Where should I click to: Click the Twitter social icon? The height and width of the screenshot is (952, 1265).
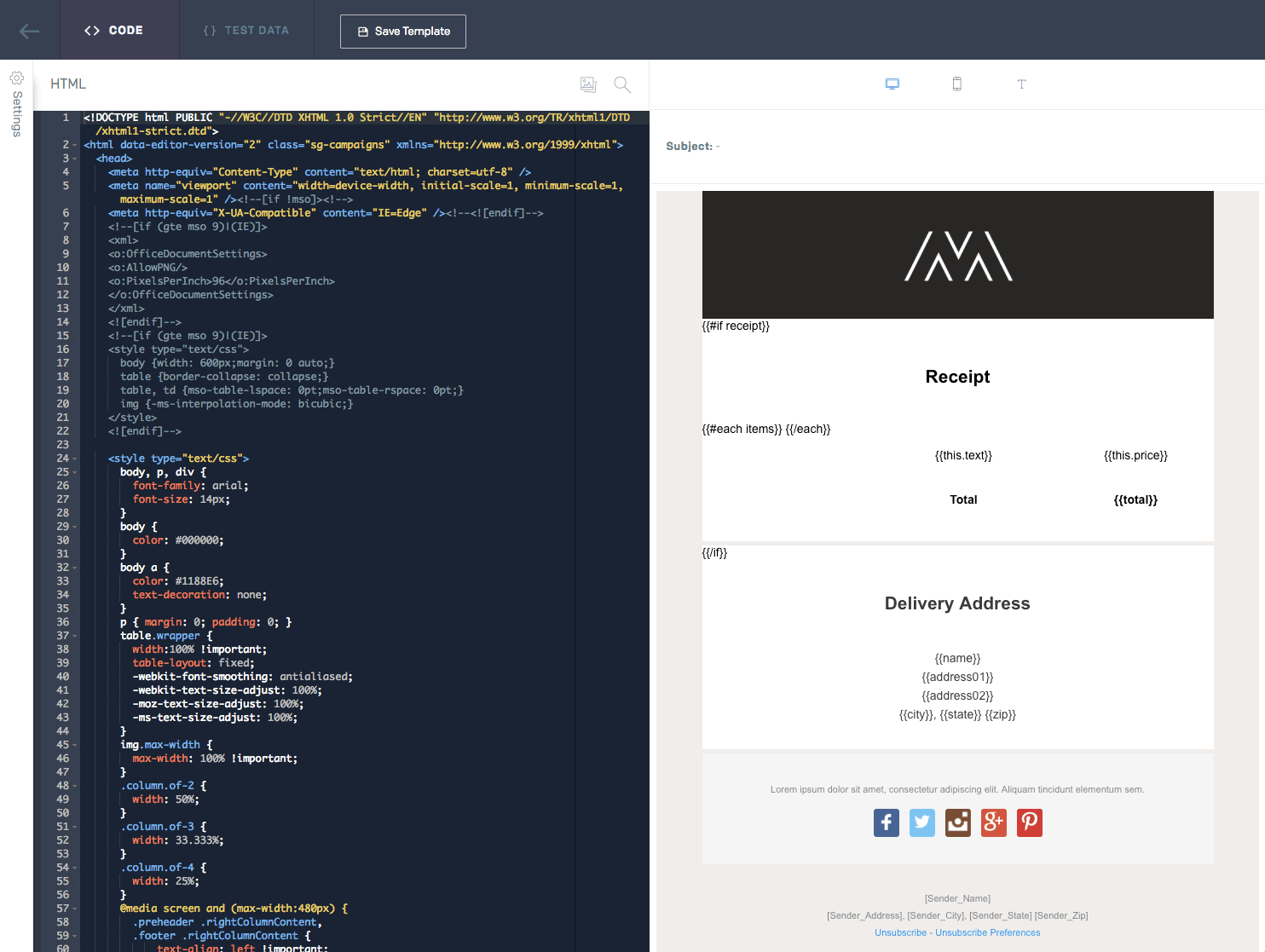point(922,822)
